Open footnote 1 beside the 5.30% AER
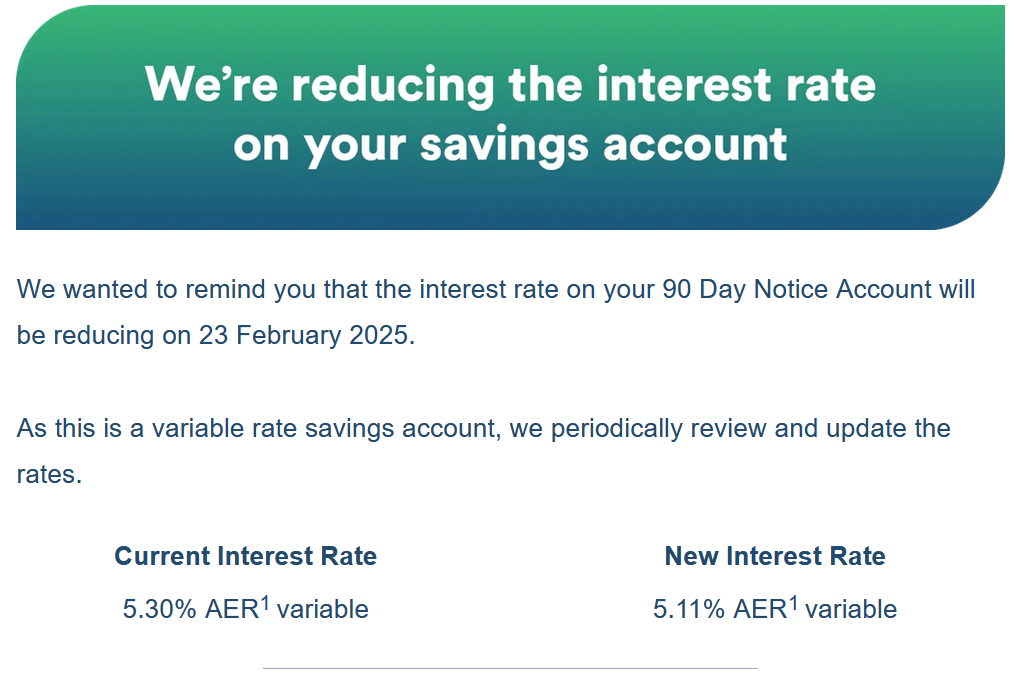The width and height of the screenshot is (1009, 691). (x=265, y=602)
